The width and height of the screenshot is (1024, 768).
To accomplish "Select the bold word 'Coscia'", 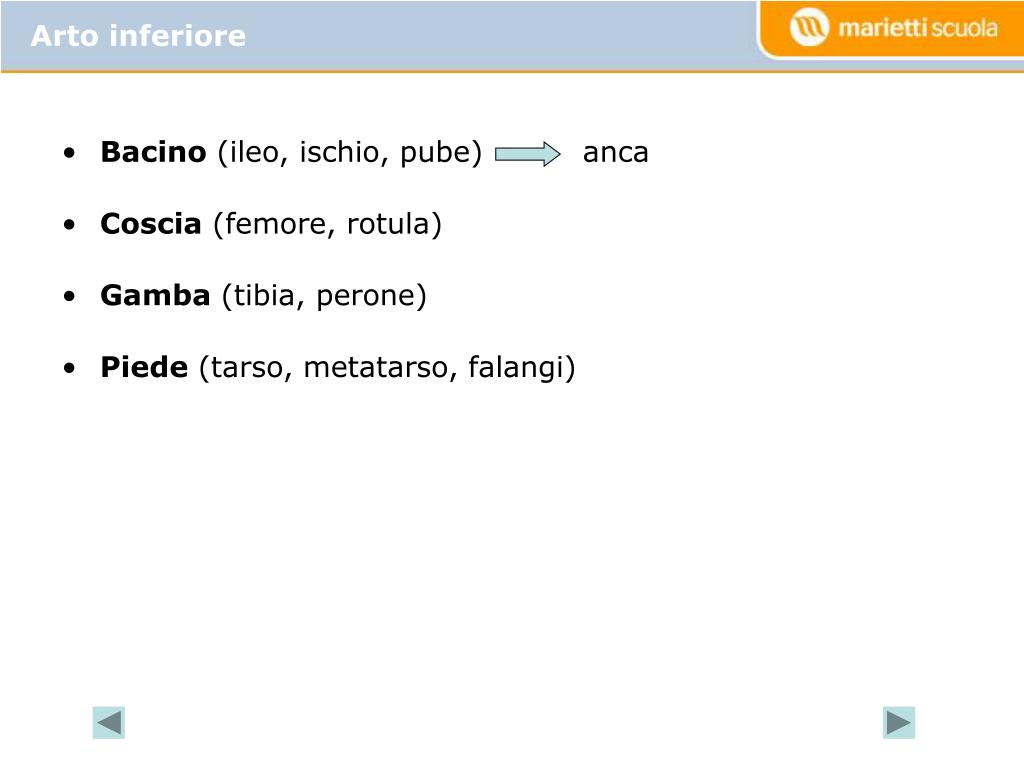I will click(150, 224).
